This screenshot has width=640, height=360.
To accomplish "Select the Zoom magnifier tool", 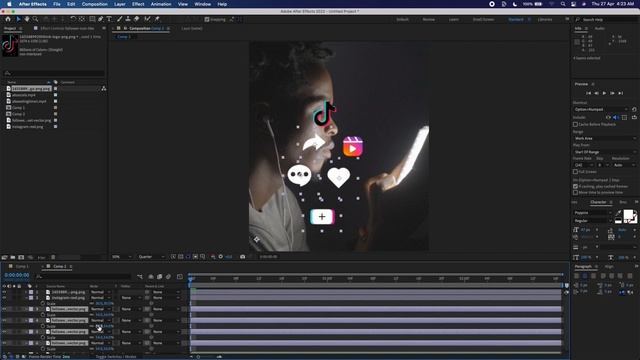I will click(x=35, y=19).
